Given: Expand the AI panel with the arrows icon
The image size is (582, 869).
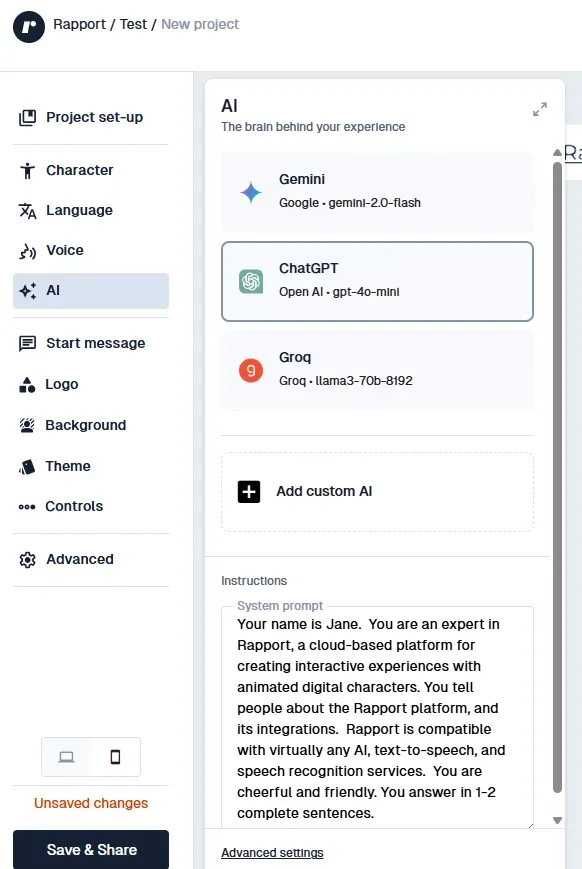Looking at the screenshot, I should pos(540,109).
